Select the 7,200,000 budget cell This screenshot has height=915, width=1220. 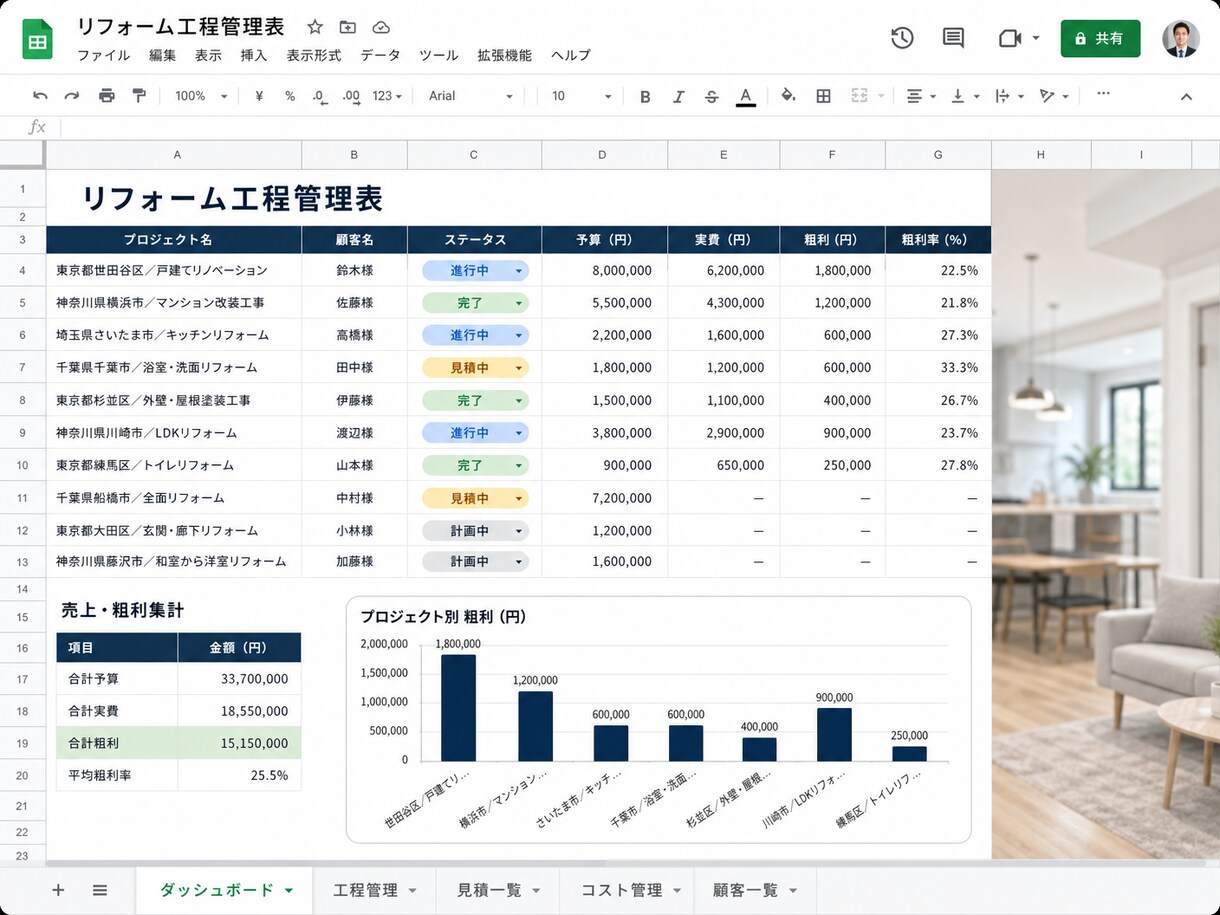point(604,498)
